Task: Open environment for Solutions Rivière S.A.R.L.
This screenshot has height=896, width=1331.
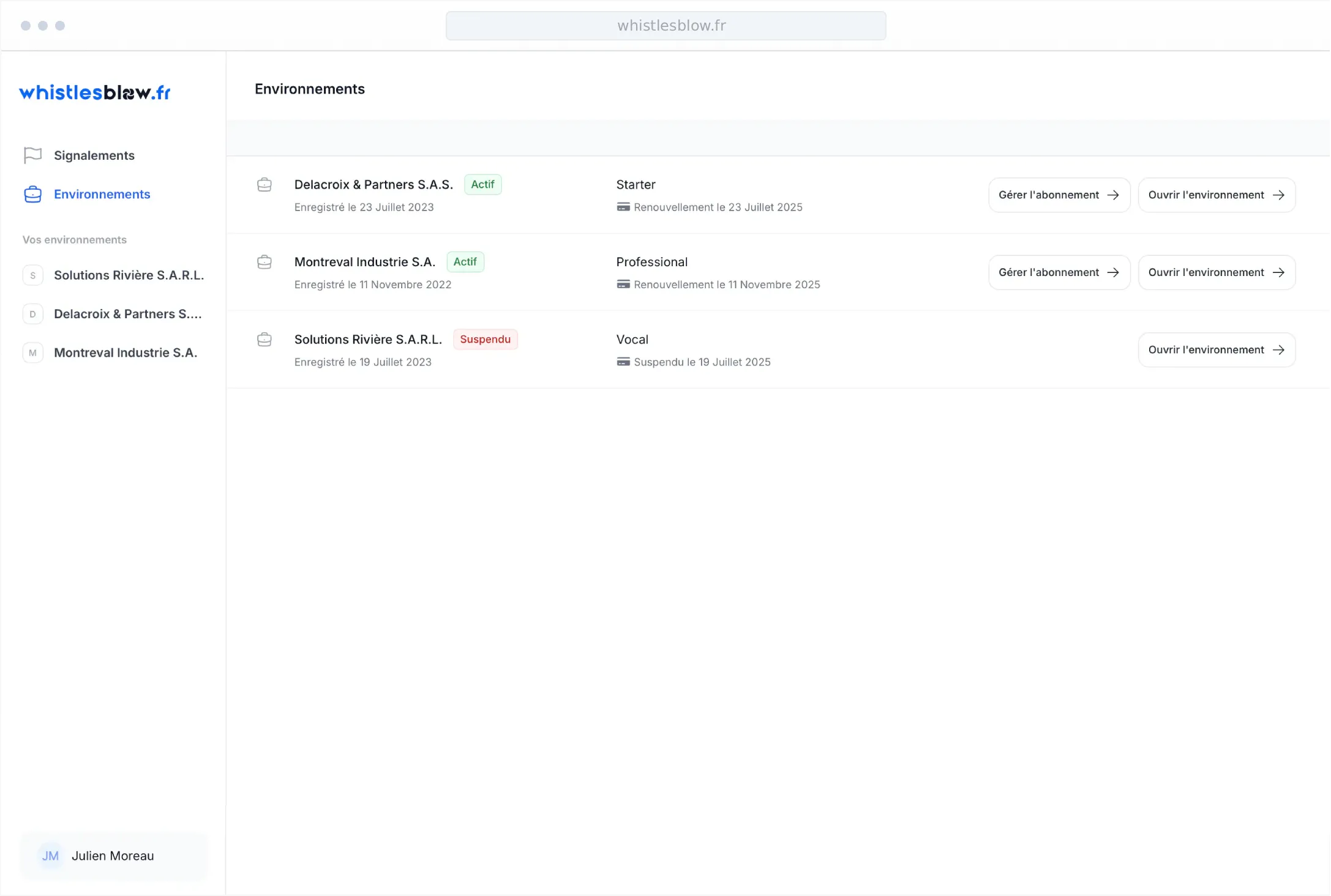Action: (1216, 350)
